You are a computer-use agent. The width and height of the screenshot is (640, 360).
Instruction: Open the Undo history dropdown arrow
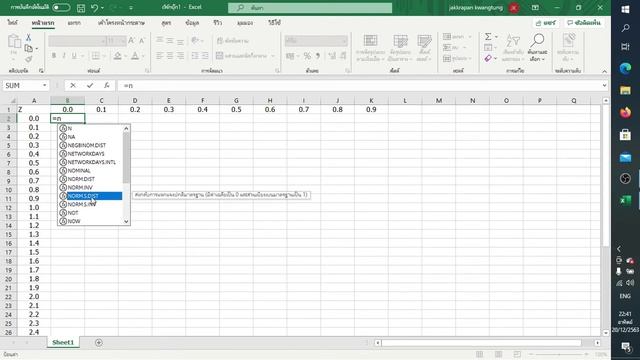point(102,8)
